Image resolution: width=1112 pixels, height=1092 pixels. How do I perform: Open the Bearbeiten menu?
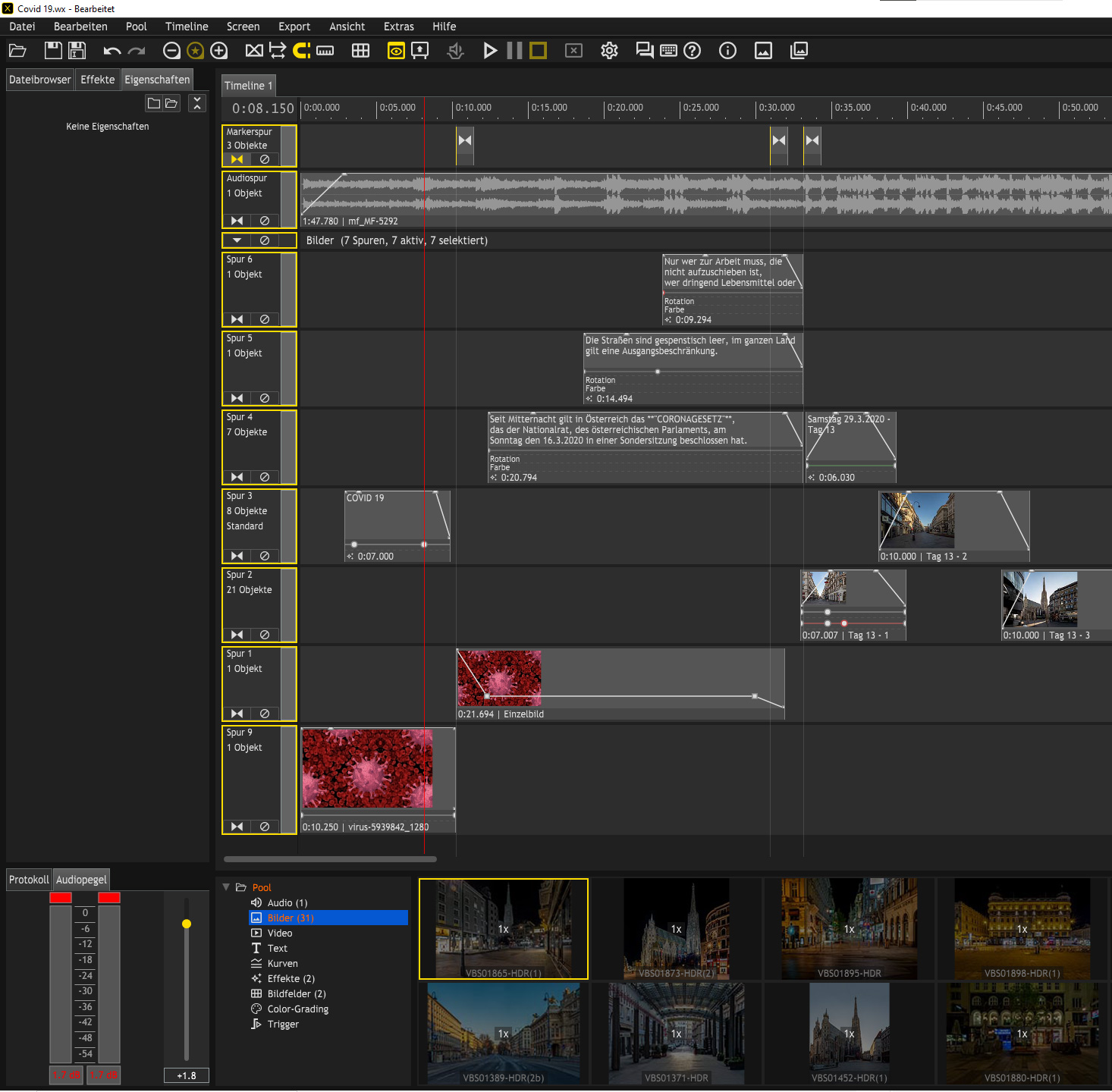pyautogui.click(x=80, y=27)
